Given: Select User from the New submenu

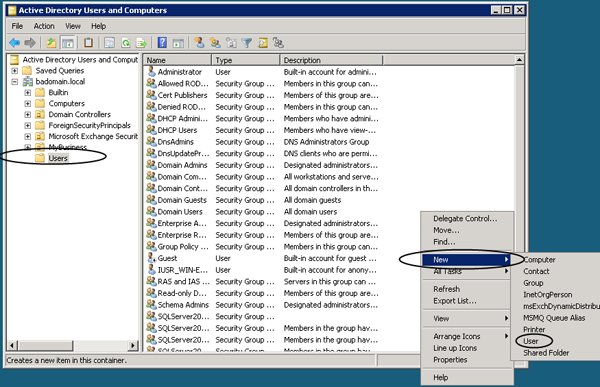Looking at the screenshot, I should [x=531, y=341].
